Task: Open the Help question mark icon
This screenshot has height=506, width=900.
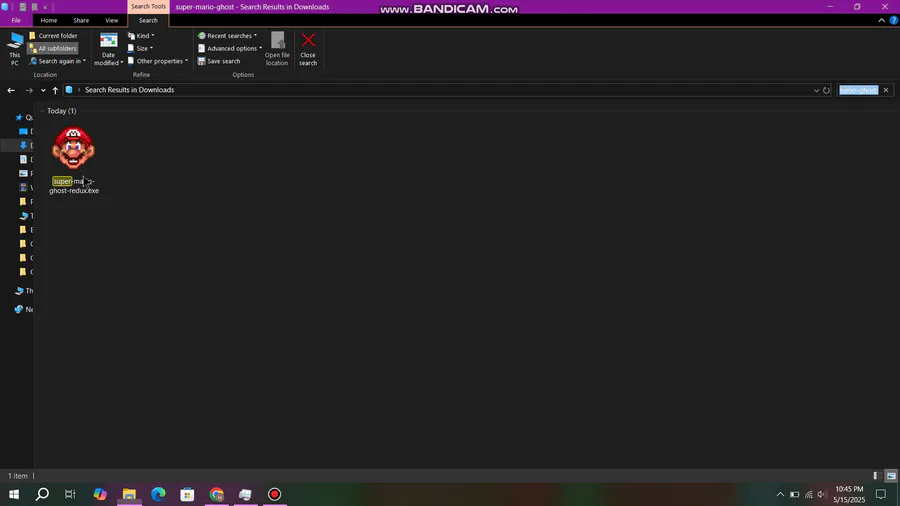Action: 894,20
